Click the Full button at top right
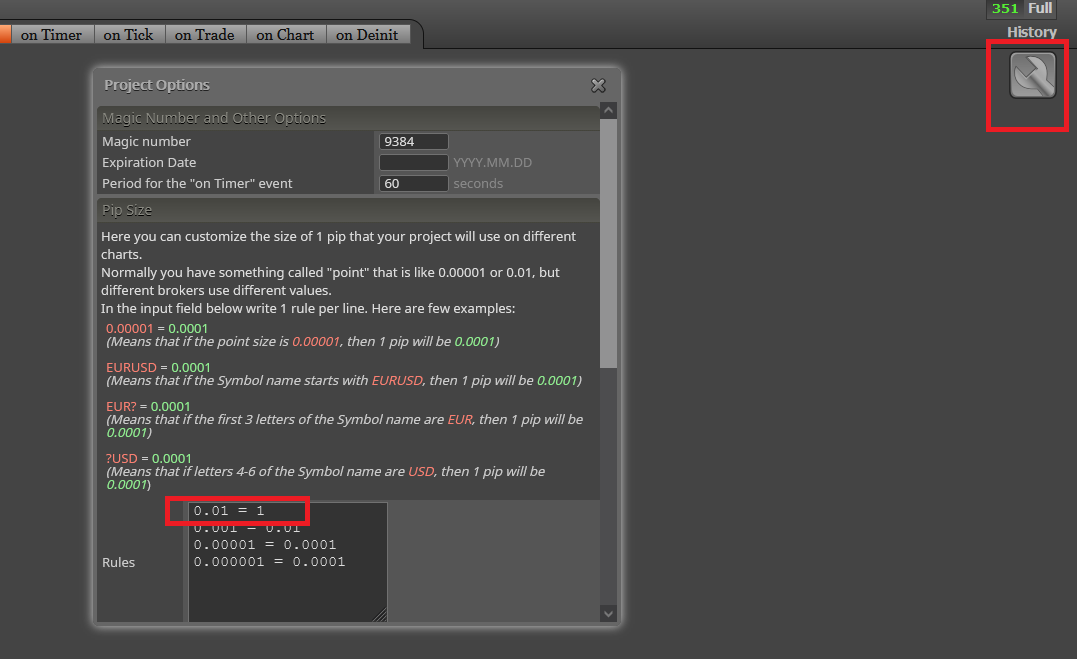 (1040, 8)
